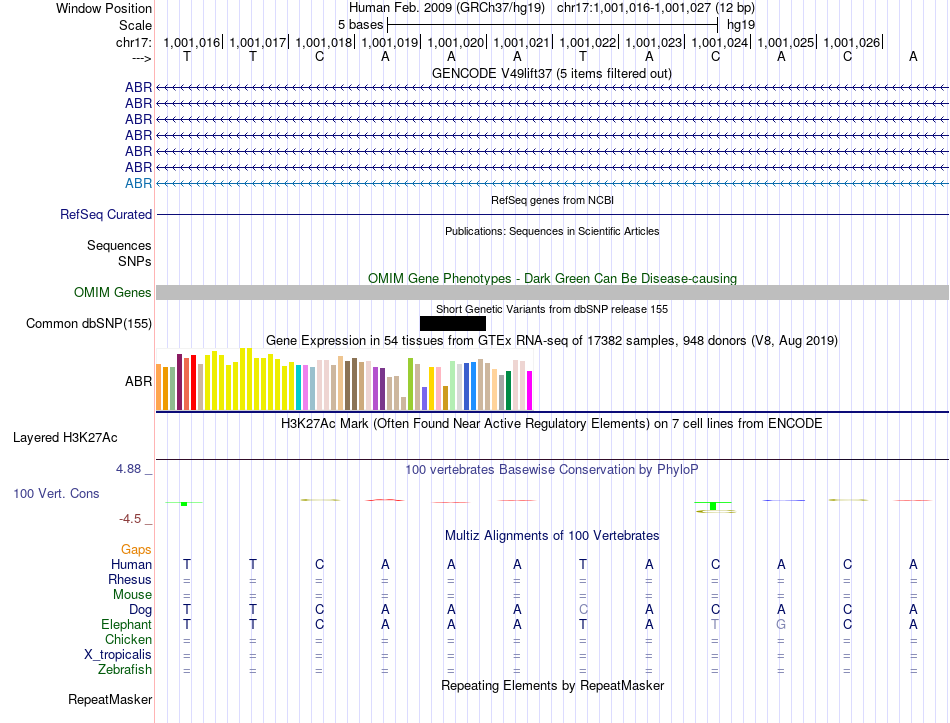
Task: Click the '5 bases' scale bar label
Action: click(x=360, y=25)
